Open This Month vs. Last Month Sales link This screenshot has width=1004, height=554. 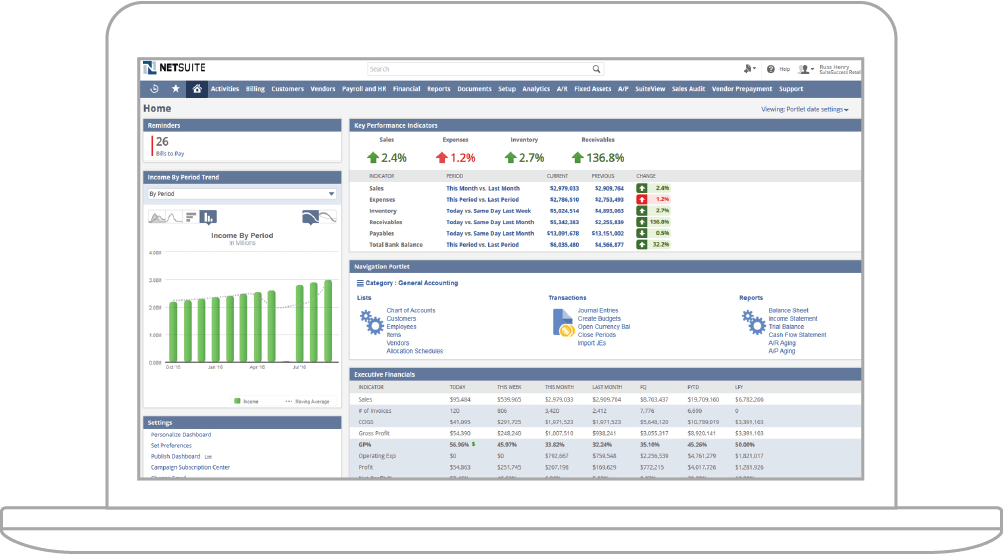pyautogui.click(x=483, y=188)
